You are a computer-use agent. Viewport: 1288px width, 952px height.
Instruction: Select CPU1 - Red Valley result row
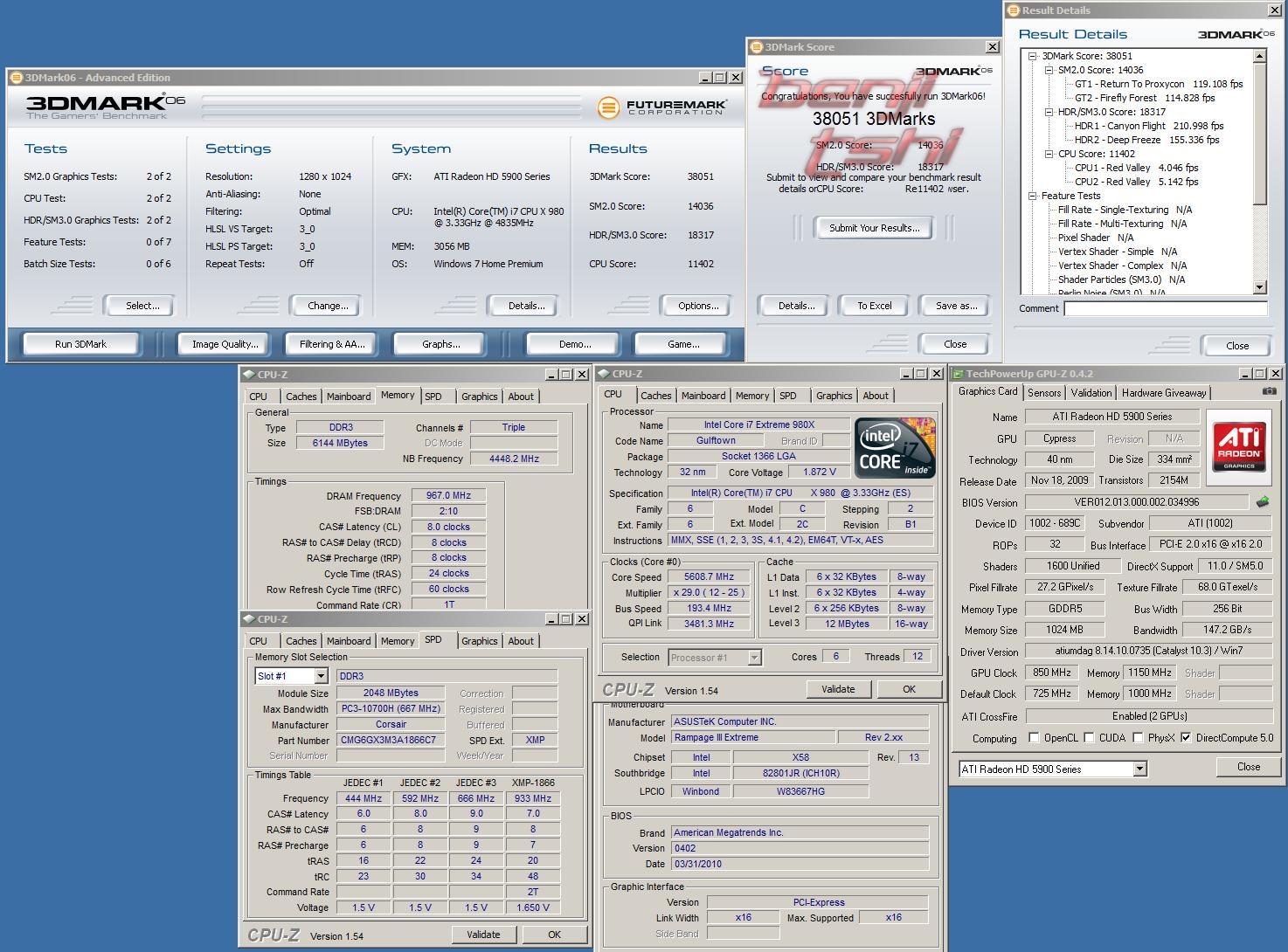[x=1136, y=168]
